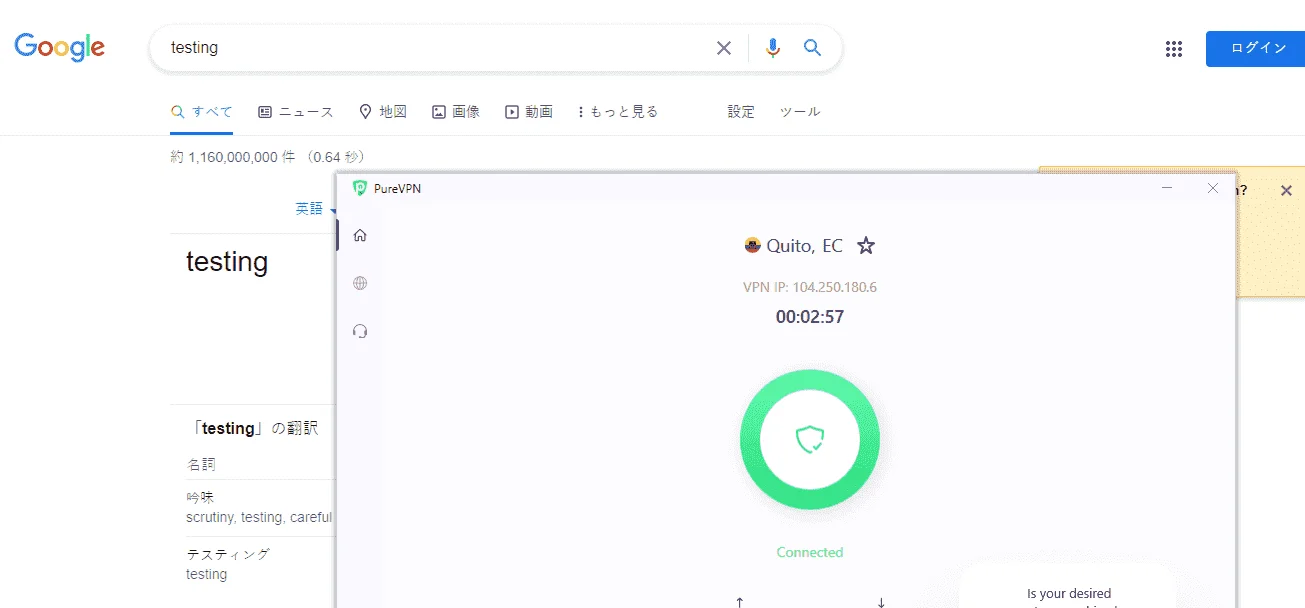Start voice search with microphone icon
This screenshot has height=608, width=1305.
[x=772, y=48]
